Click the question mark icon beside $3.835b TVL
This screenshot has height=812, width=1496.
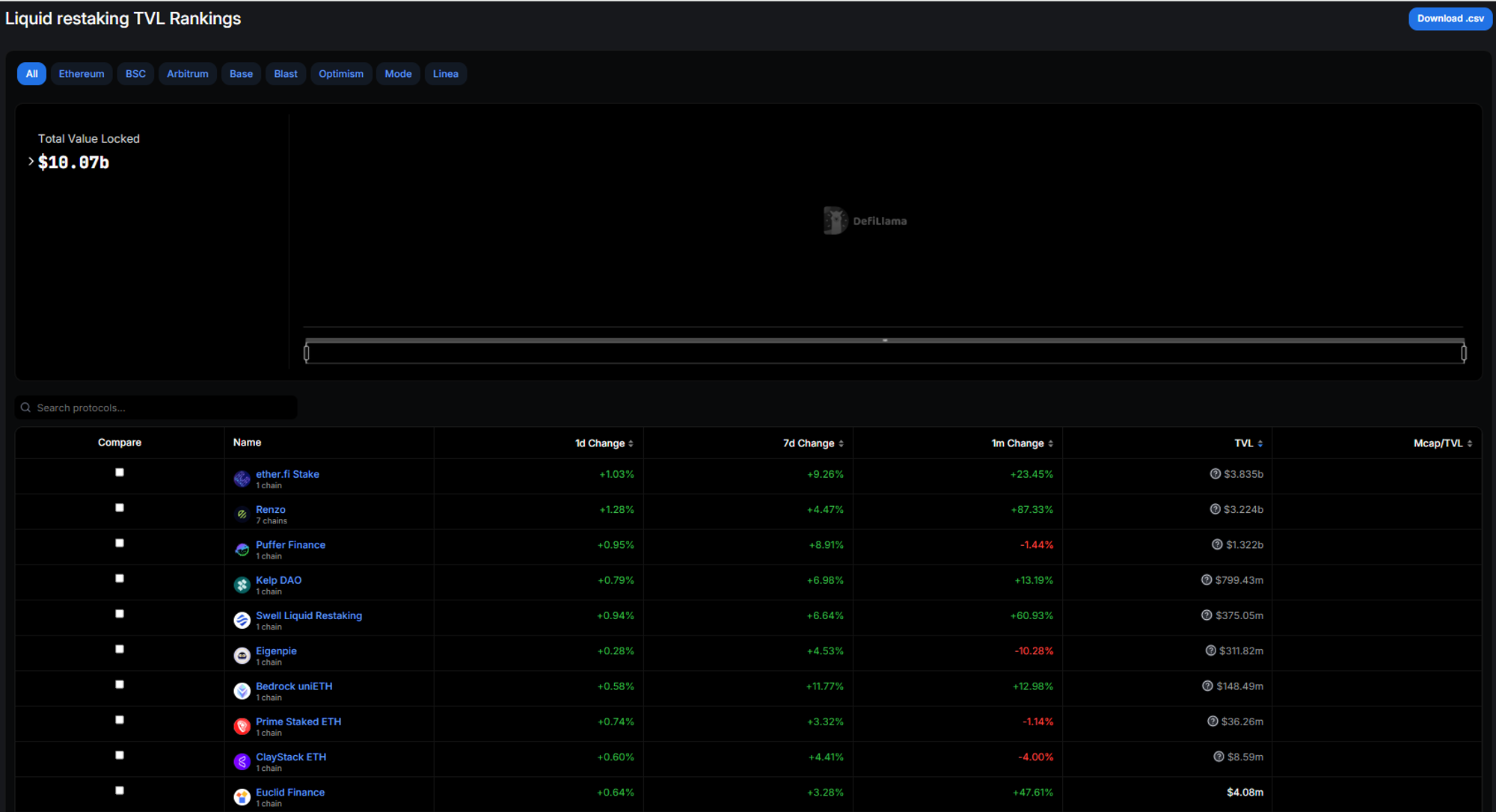[x=1215, y=474]
